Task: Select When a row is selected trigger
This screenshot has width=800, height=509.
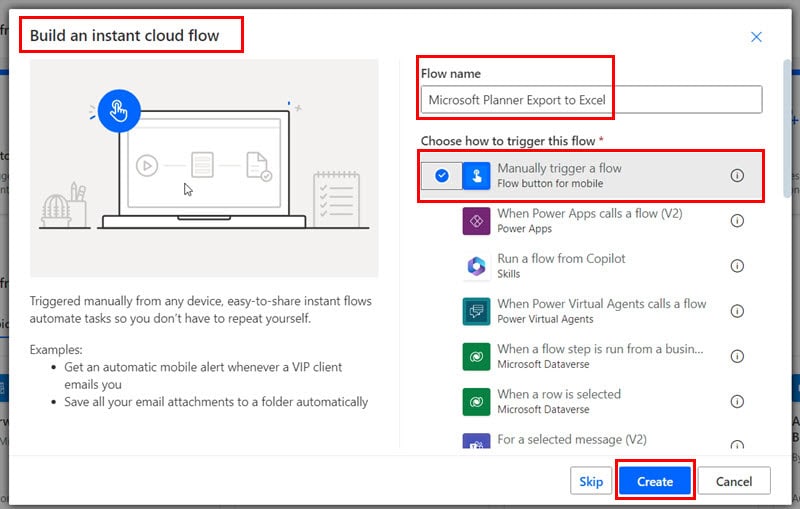Action: click(592, 401)
